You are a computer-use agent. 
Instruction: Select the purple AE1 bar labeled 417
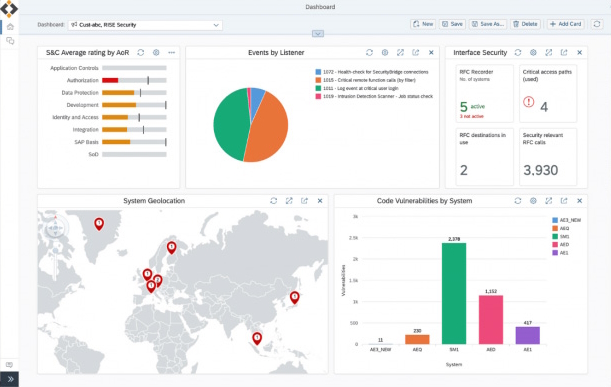pos(528,336)
